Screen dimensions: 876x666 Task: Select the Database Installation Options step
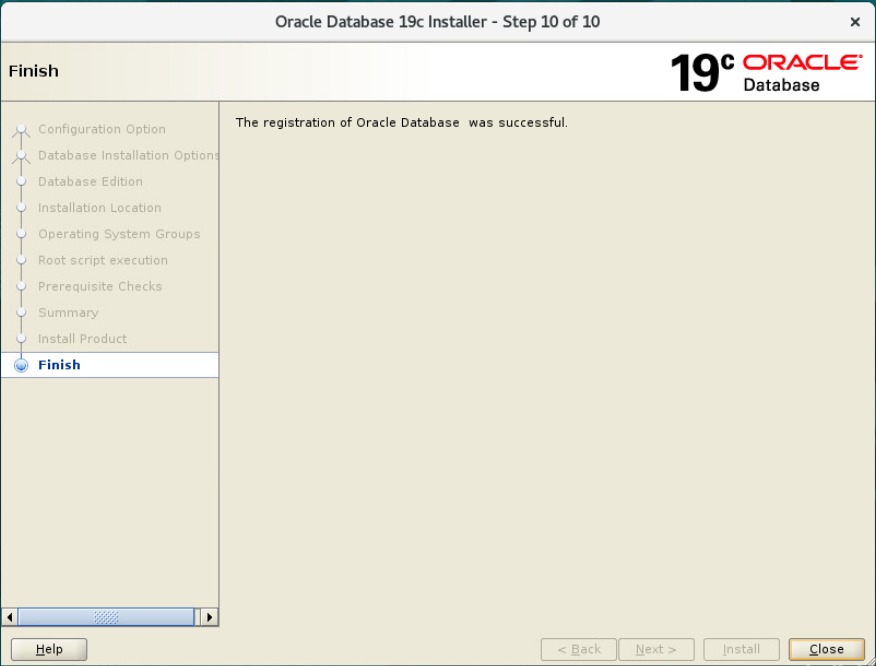coord(128,155)
